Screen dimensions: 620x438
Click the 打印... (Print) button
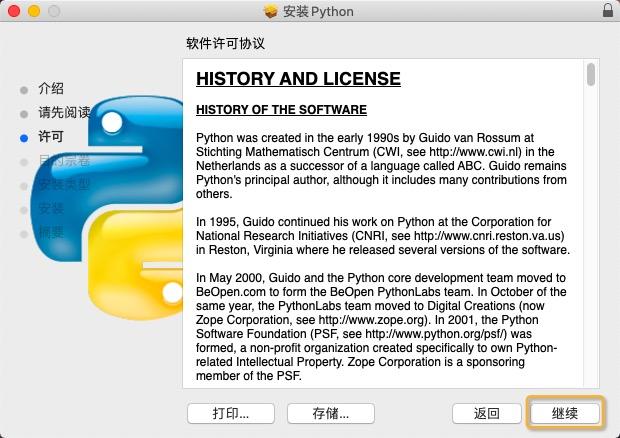[x=231, y=413]
